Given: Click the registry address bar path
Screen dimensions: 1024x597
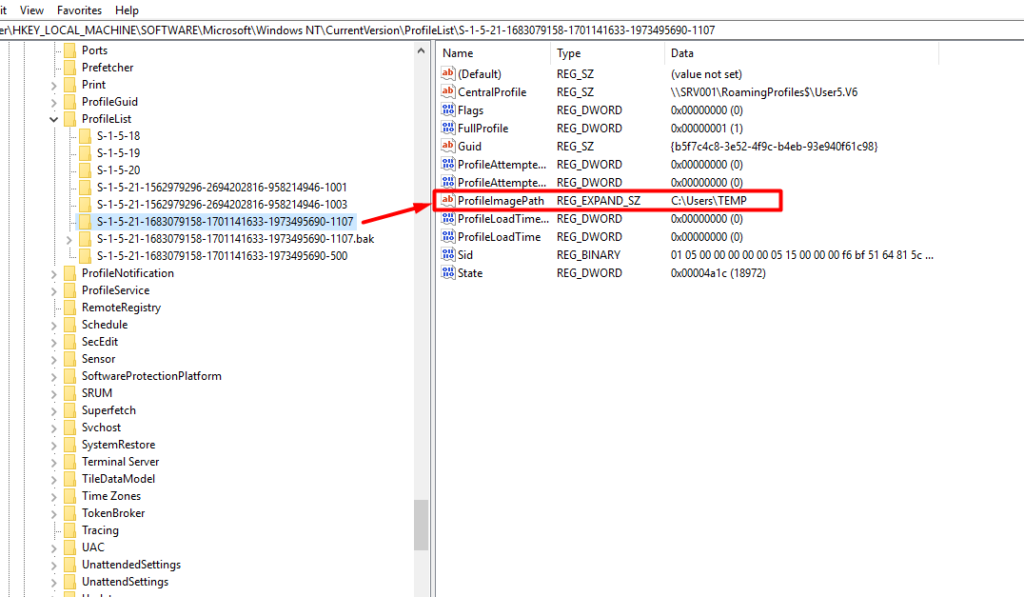Looking at the screenshot, I should [x=300, y=30].
